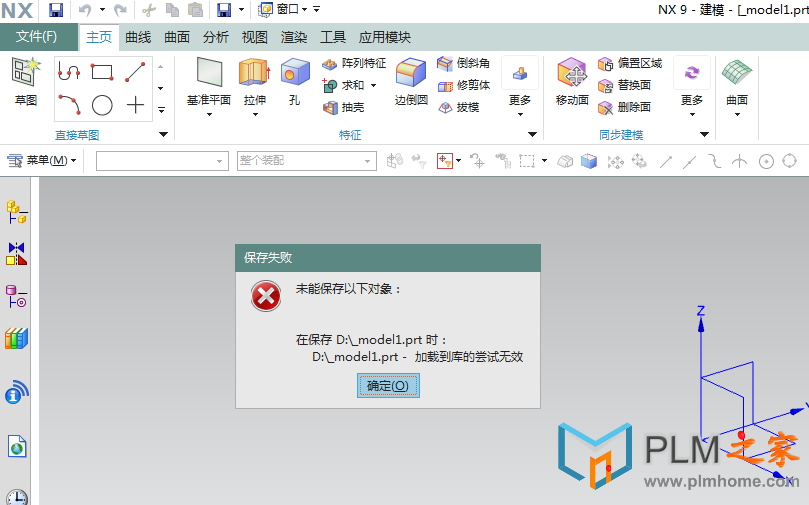Open the Assembly Navigator sidebar icon
809x505 pixels.
17,212
